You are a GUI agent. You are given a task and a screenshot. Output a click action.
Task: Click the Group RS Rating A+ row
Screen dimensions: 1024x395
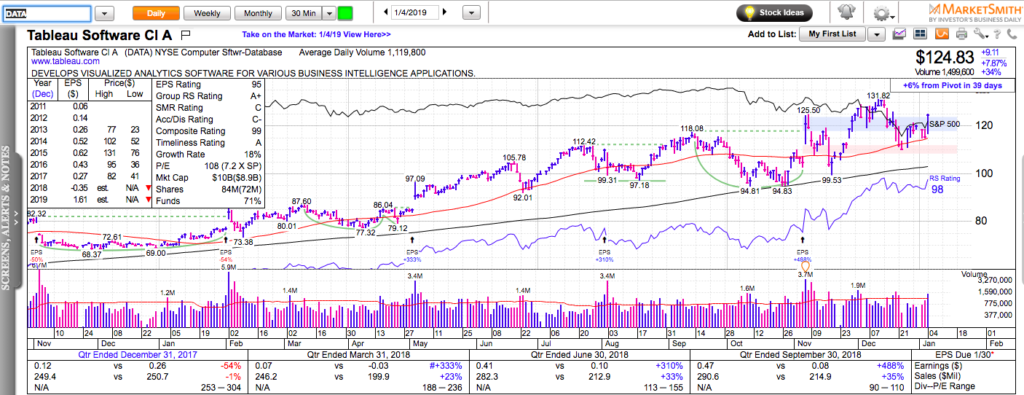pos(209,96)
